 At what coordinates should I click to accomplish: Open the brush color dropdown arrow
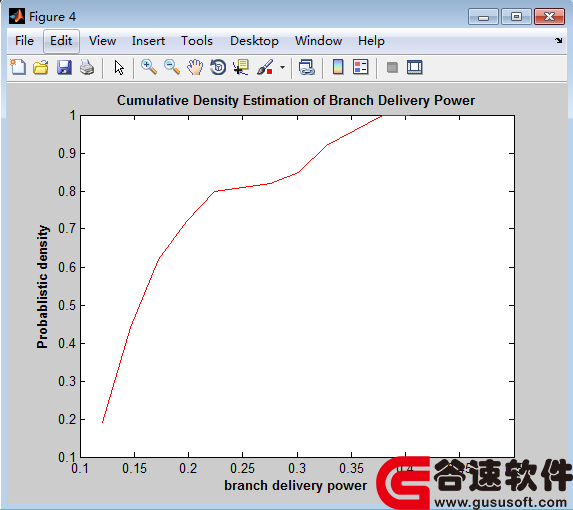click(x=282, y=68)
